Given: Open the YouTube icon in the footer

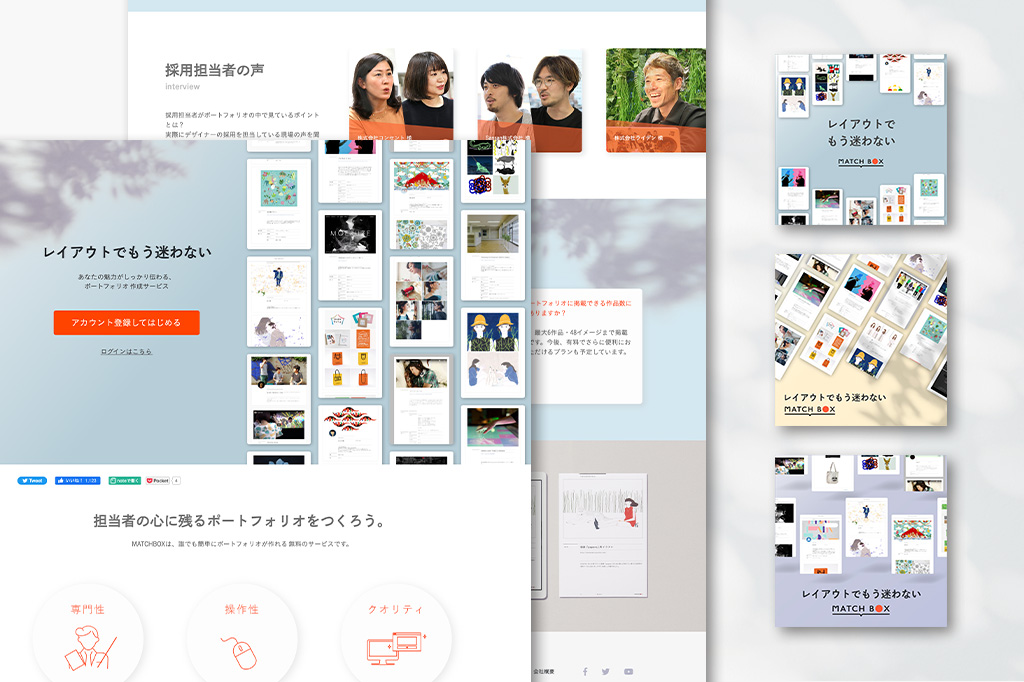Looking at the screenshot, I should pyautogui.click(x=628, y=672).
